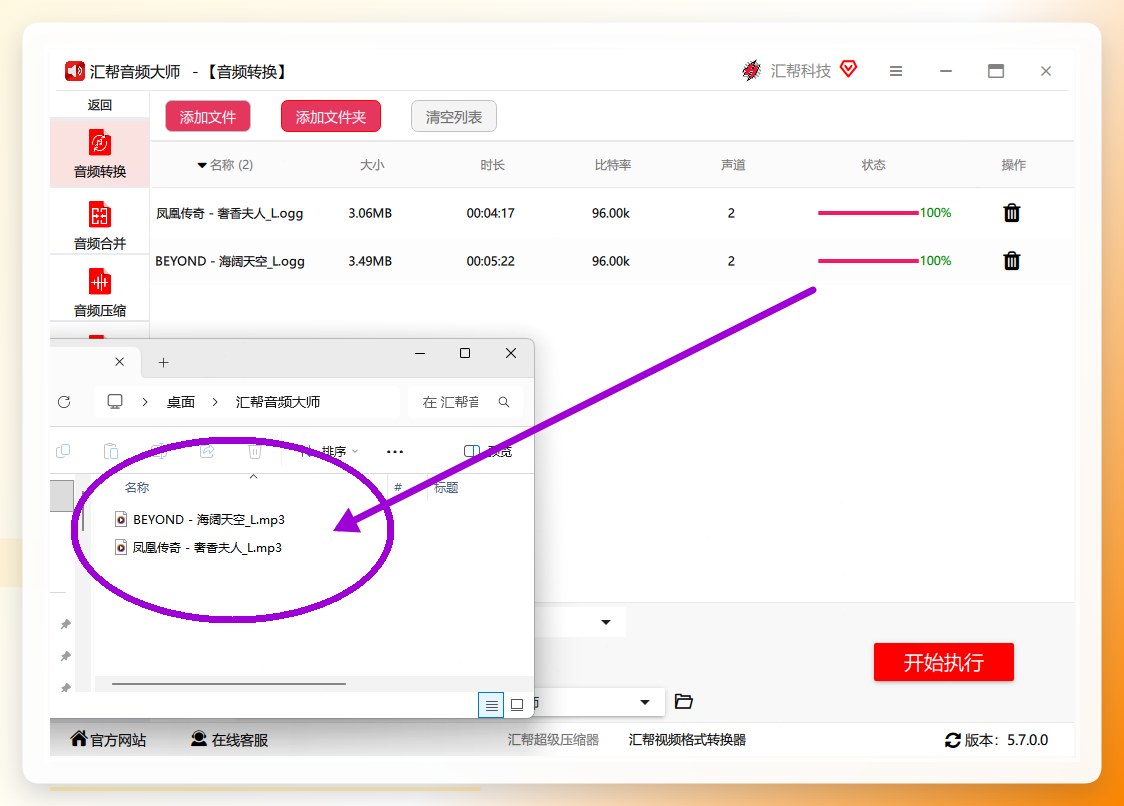The height and width of the screenshot is (806, 1124).
Task: Click the 清空列表 button
Action: (x=454, y=116)
